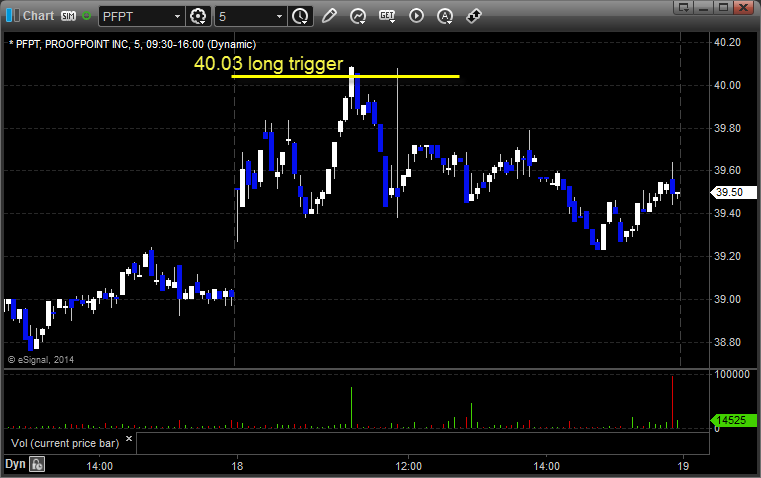Screen dimensions: 761x478
Task: Maximize the chart window
Action: [x=723, y=7]
